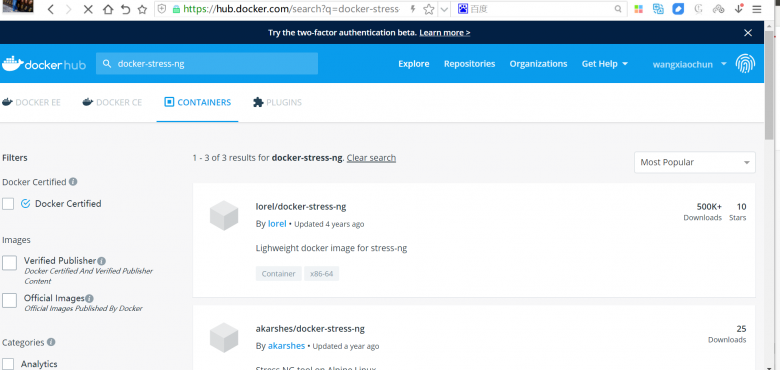Open the lorel publisher link
The height and width of the screenshot is (370, 780).
click(x=277, y=224)
